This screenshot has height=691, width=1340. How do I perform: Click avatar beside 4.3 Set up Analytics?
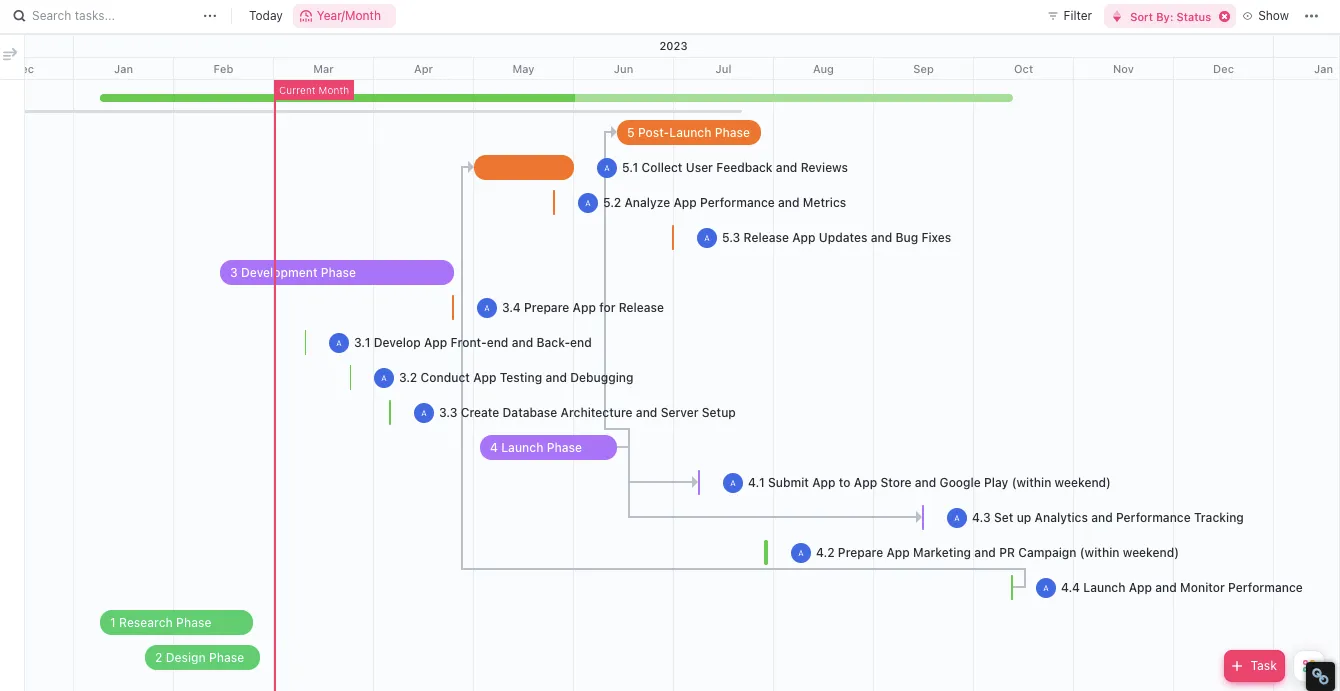[957, 518]
